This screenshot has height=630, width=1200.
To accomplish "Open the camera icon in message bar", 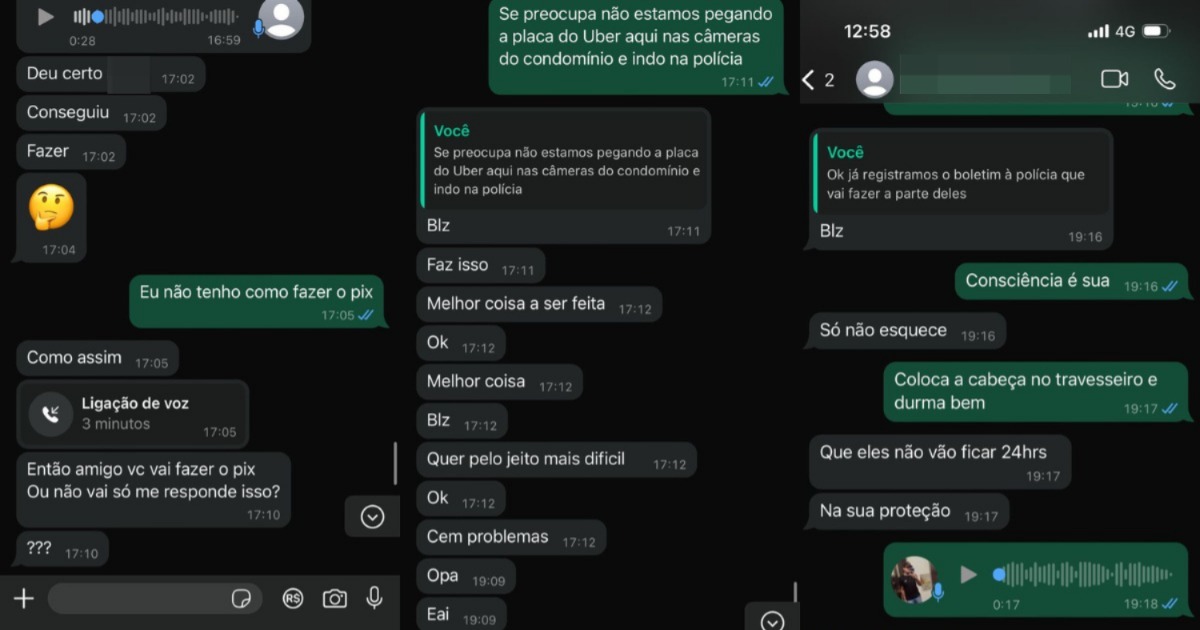I will (334, 598).
